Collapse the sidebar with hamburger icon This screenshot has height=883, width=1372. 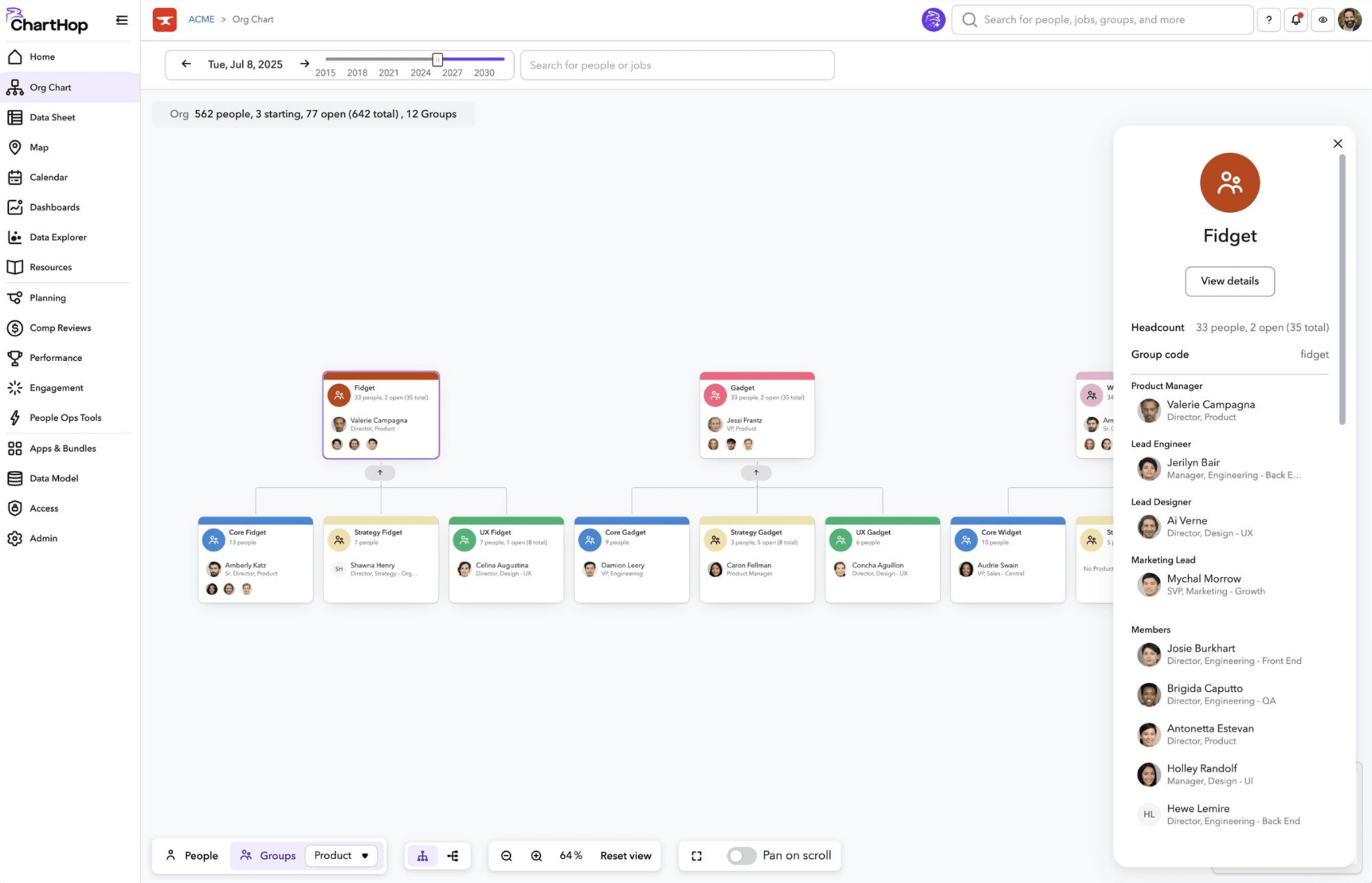pos(122,20)
